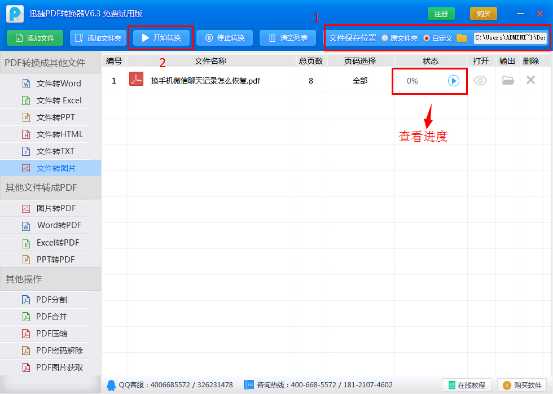553x394 pixels.
Task: Select 文件转PPT in sidebar
Action: coord(51,117)
